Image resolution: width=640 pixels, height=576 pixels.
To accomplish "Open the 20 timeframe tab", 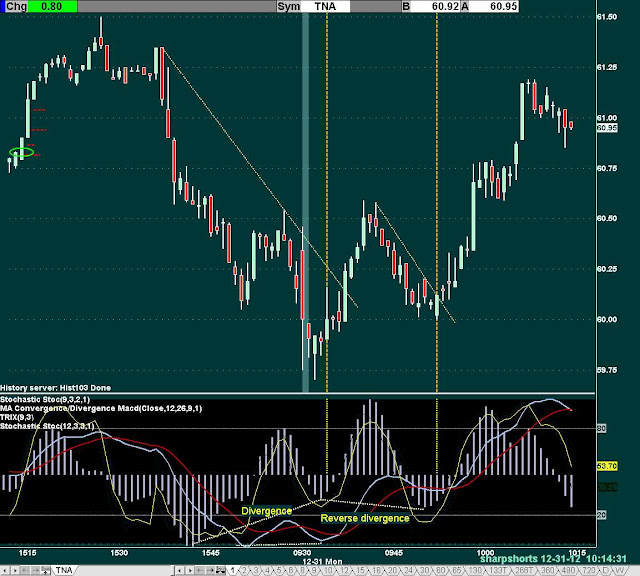I will pyautogui.click(x=392, y=570).
